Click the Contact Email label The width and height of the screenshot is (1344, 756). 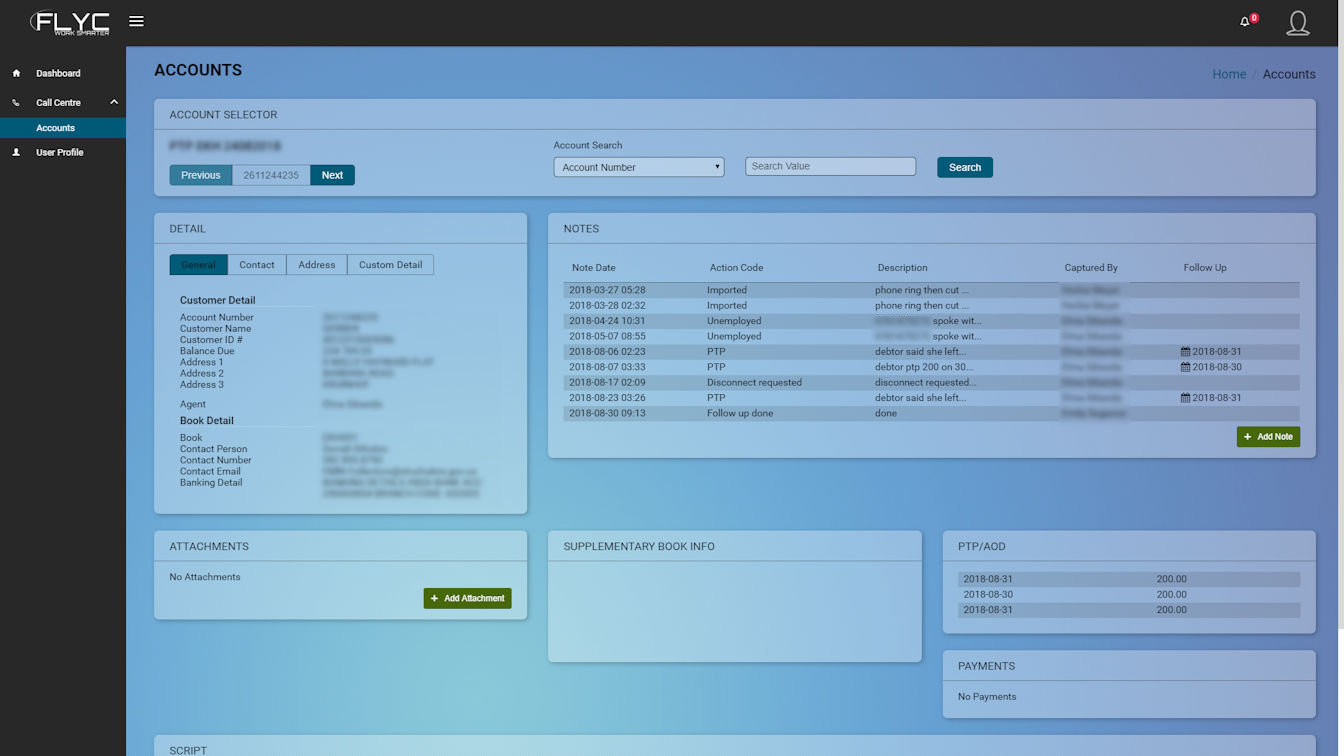tap(210, 471)
